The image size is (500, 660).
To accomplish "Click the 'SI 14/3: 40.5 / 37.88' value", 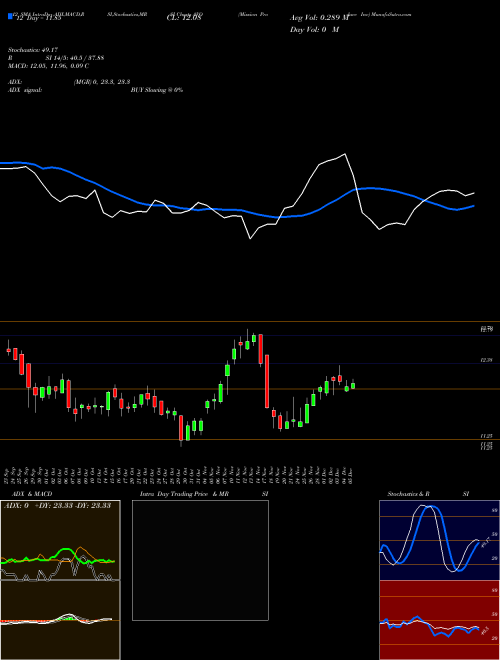I will pos(75,58).
